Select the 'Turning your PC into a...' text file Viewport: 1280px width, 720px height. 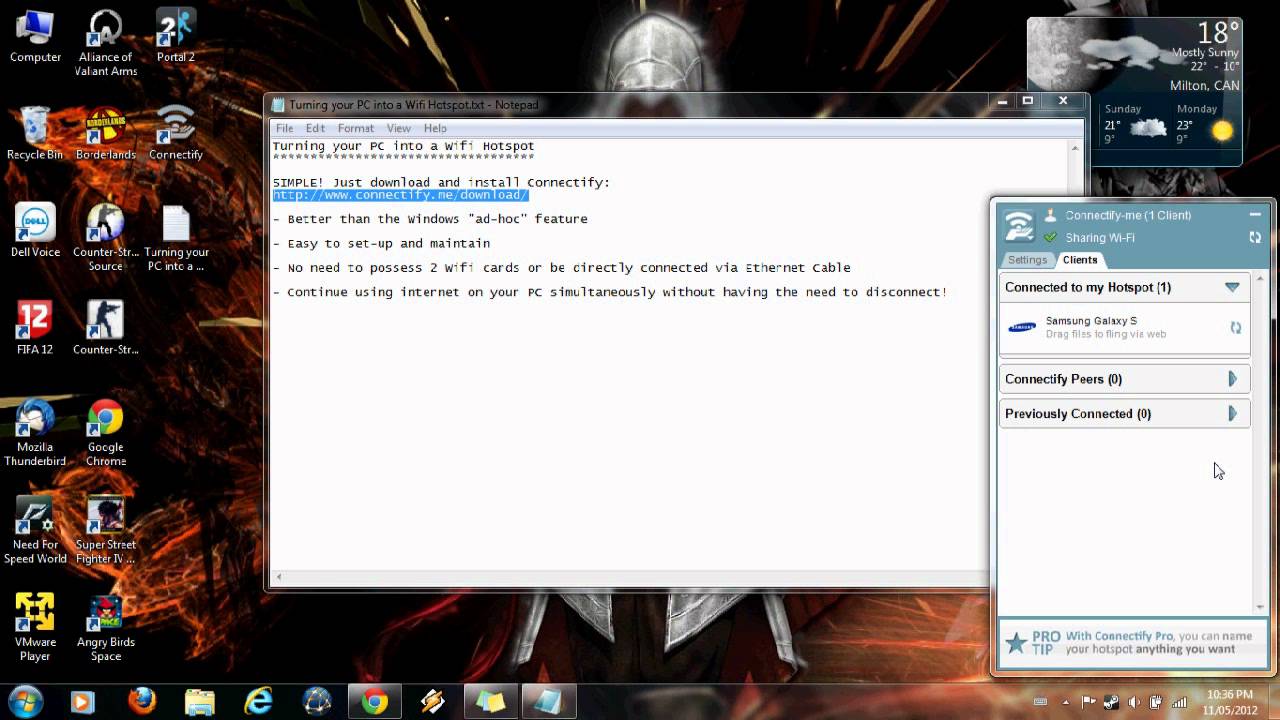point(176,238)
